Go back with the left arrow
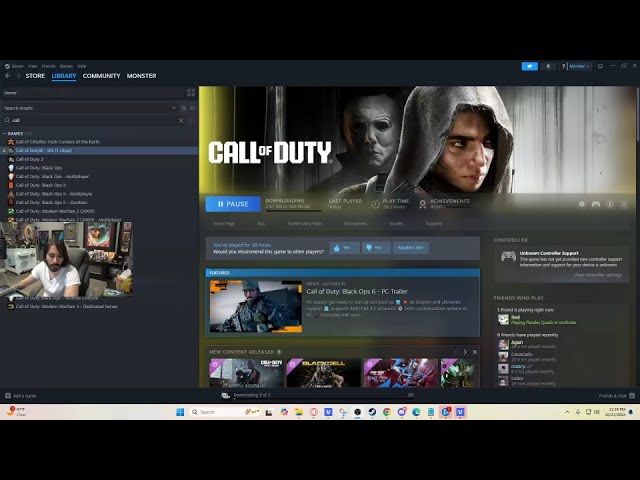The image size is (640, 480). tap(8, 76)
